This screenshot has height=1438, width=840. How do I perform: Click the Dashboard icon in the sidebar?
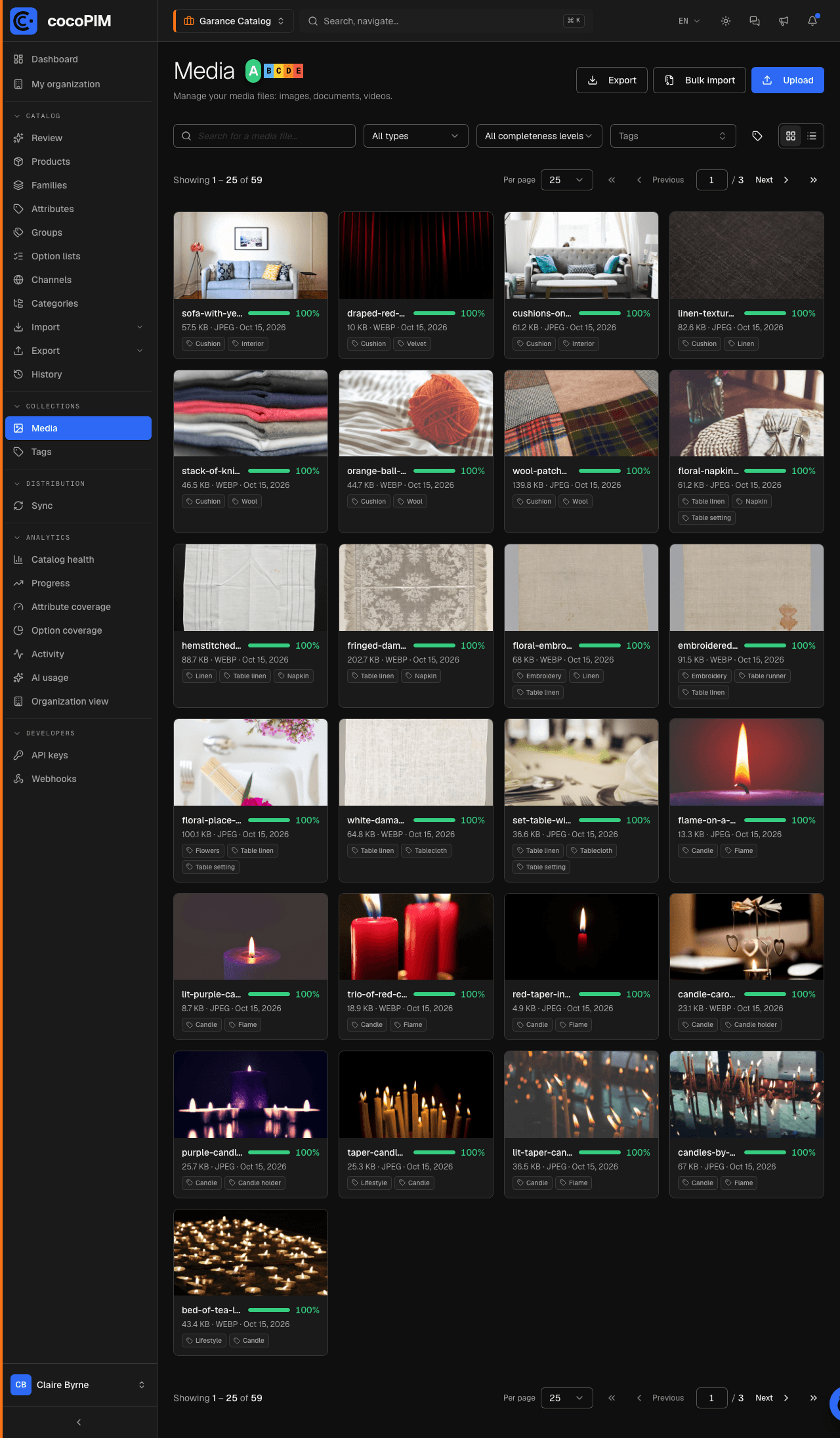[18, 59]
